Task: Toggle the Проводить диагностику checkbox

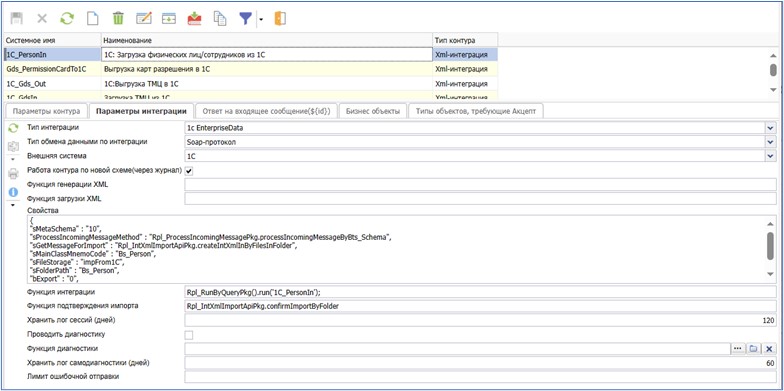Action: 189,334
